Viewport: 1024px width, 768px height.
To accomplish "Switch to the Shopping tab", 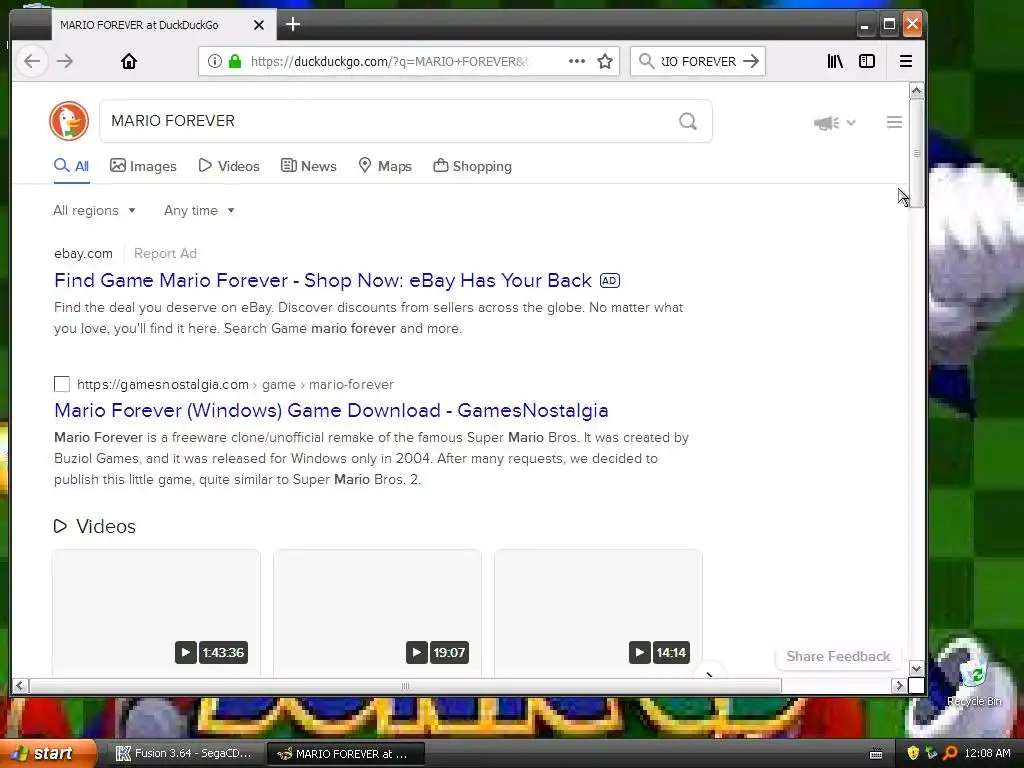I will point(472,166).
